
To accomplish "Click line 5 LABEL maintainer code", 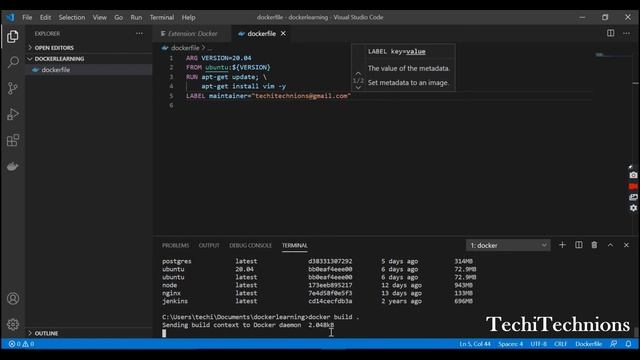I will (268, 96).
